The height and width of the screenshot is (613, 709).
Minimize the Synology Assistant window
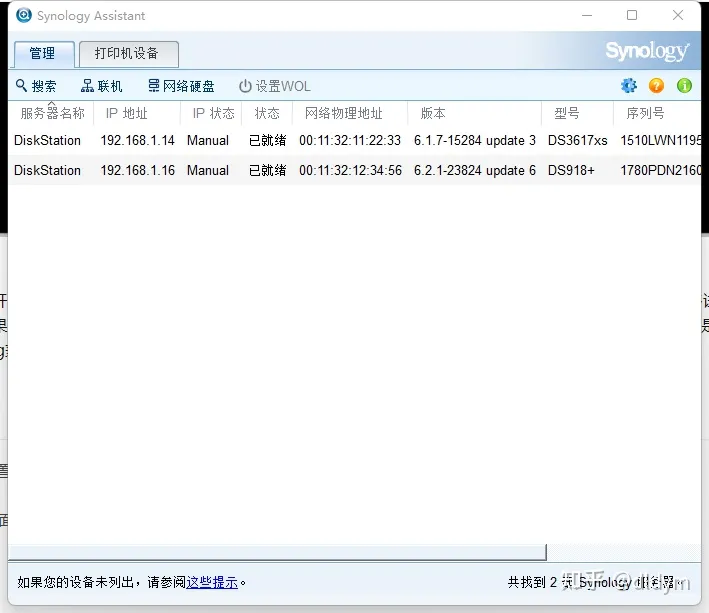click(587, 15)
